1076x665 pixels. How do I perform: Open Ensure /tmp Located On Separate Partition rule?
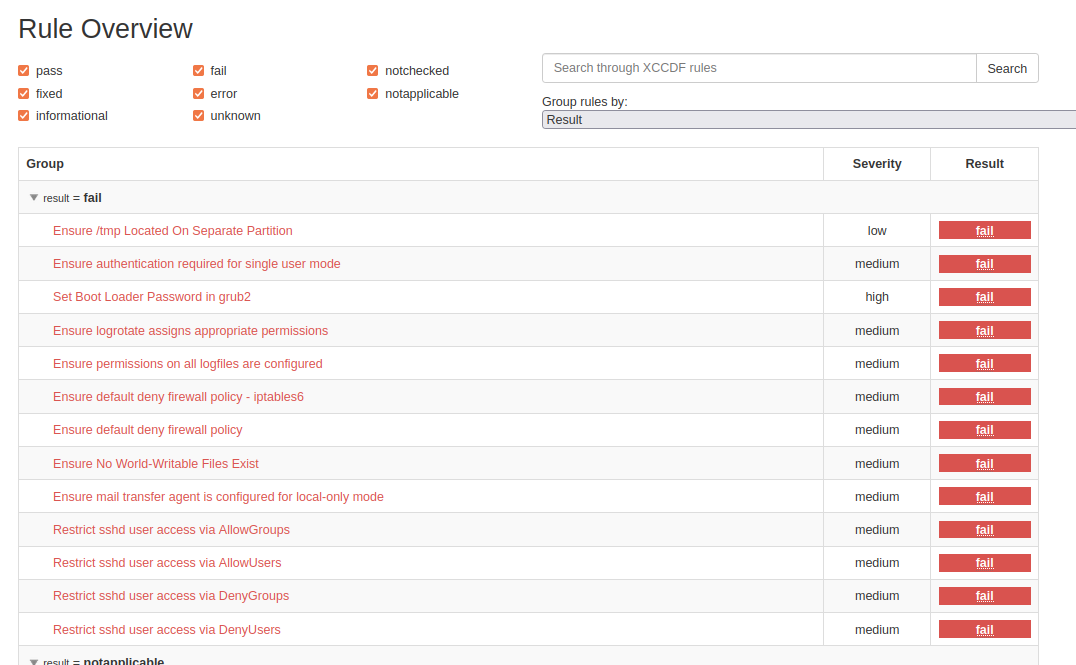pyautogui.click(x=173, y=231)
